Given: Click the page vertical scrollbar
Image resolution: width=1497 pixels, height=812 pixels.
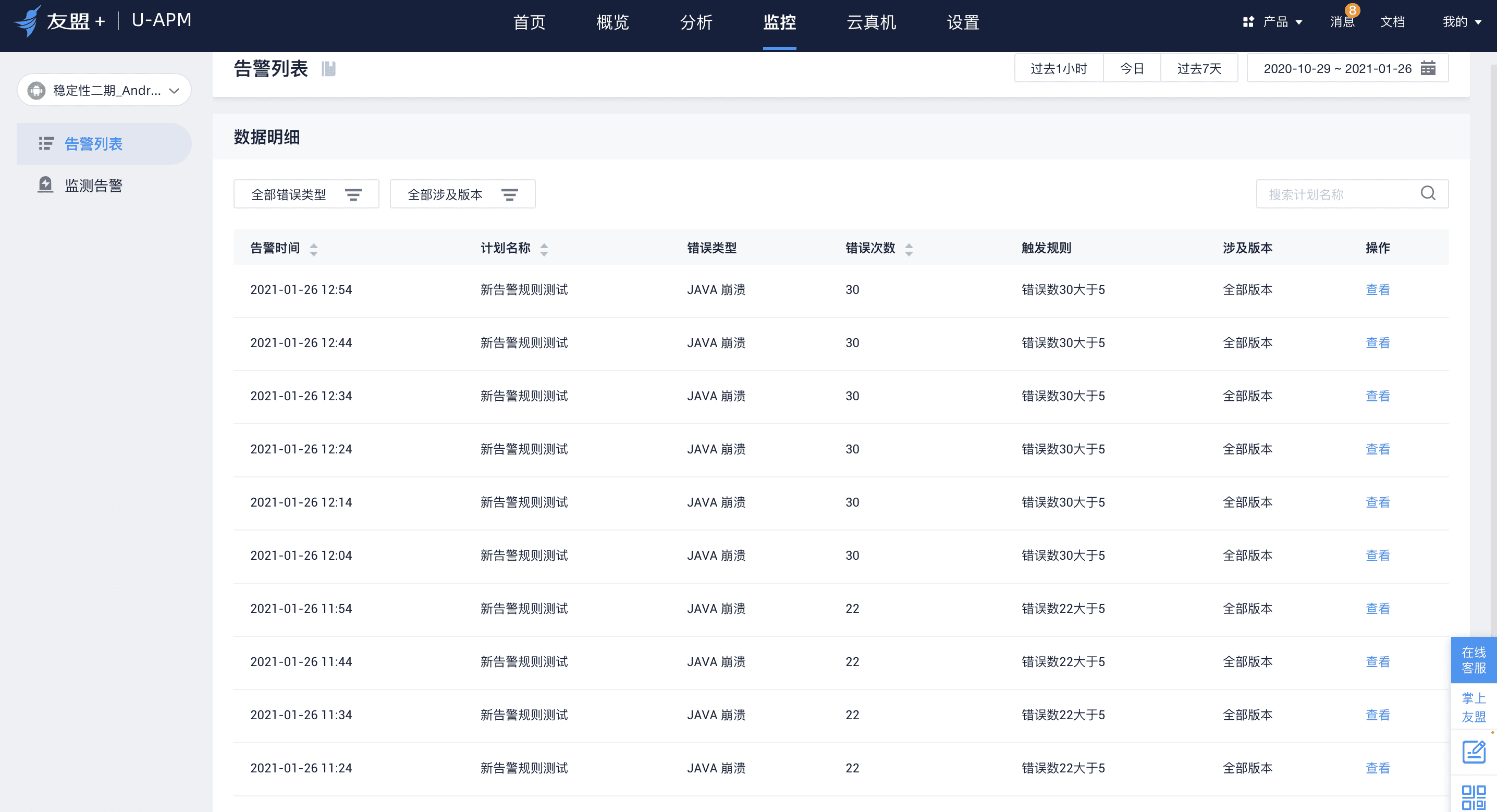Looking at the screenshot, I should coord(1493,349).
